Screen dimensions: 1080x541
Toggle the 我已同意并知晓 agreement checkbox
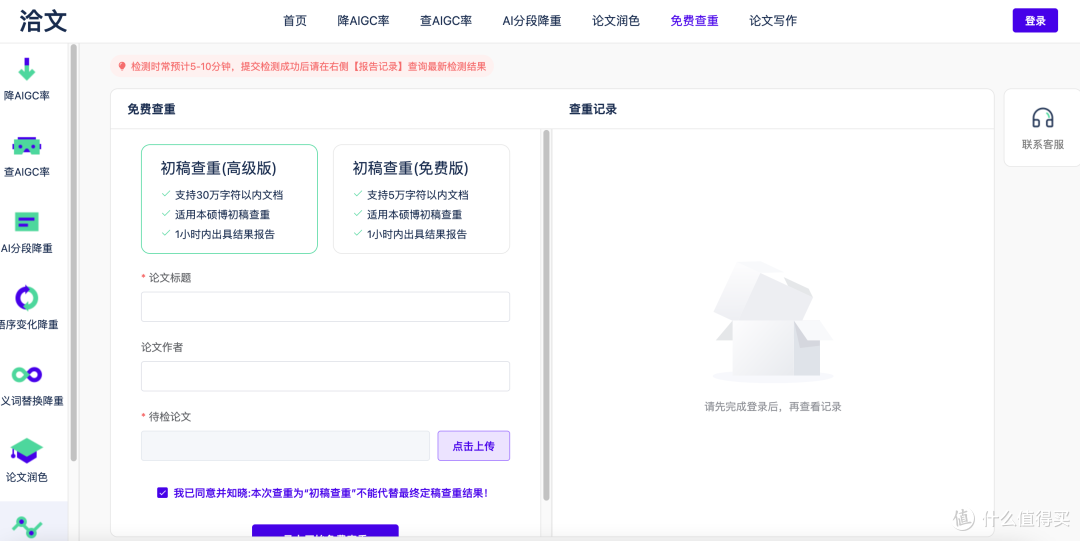[x=163, y=493]
